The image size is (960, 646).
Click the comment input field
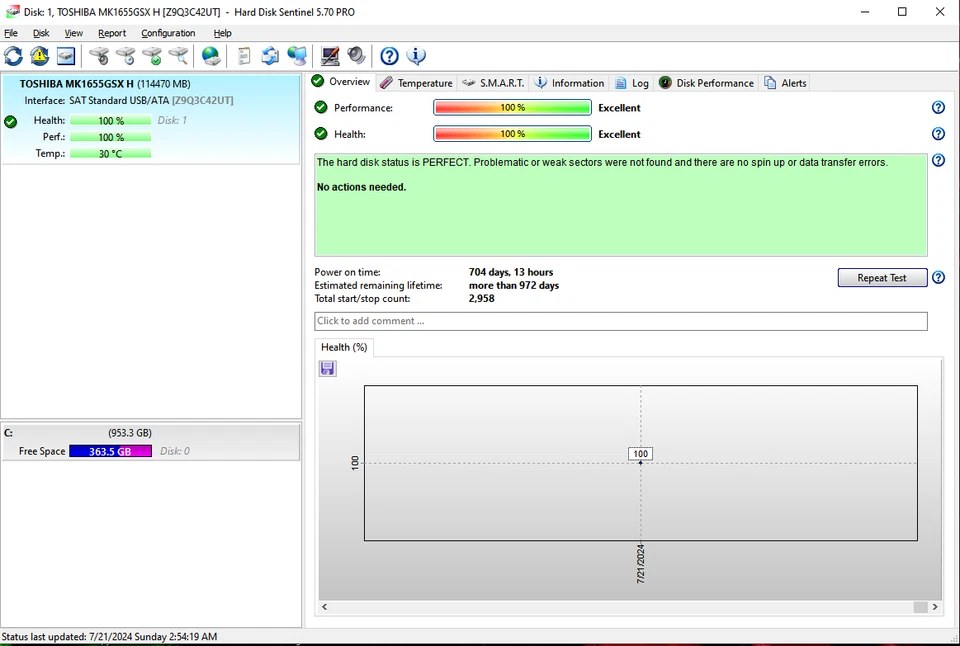pos(620,321)
